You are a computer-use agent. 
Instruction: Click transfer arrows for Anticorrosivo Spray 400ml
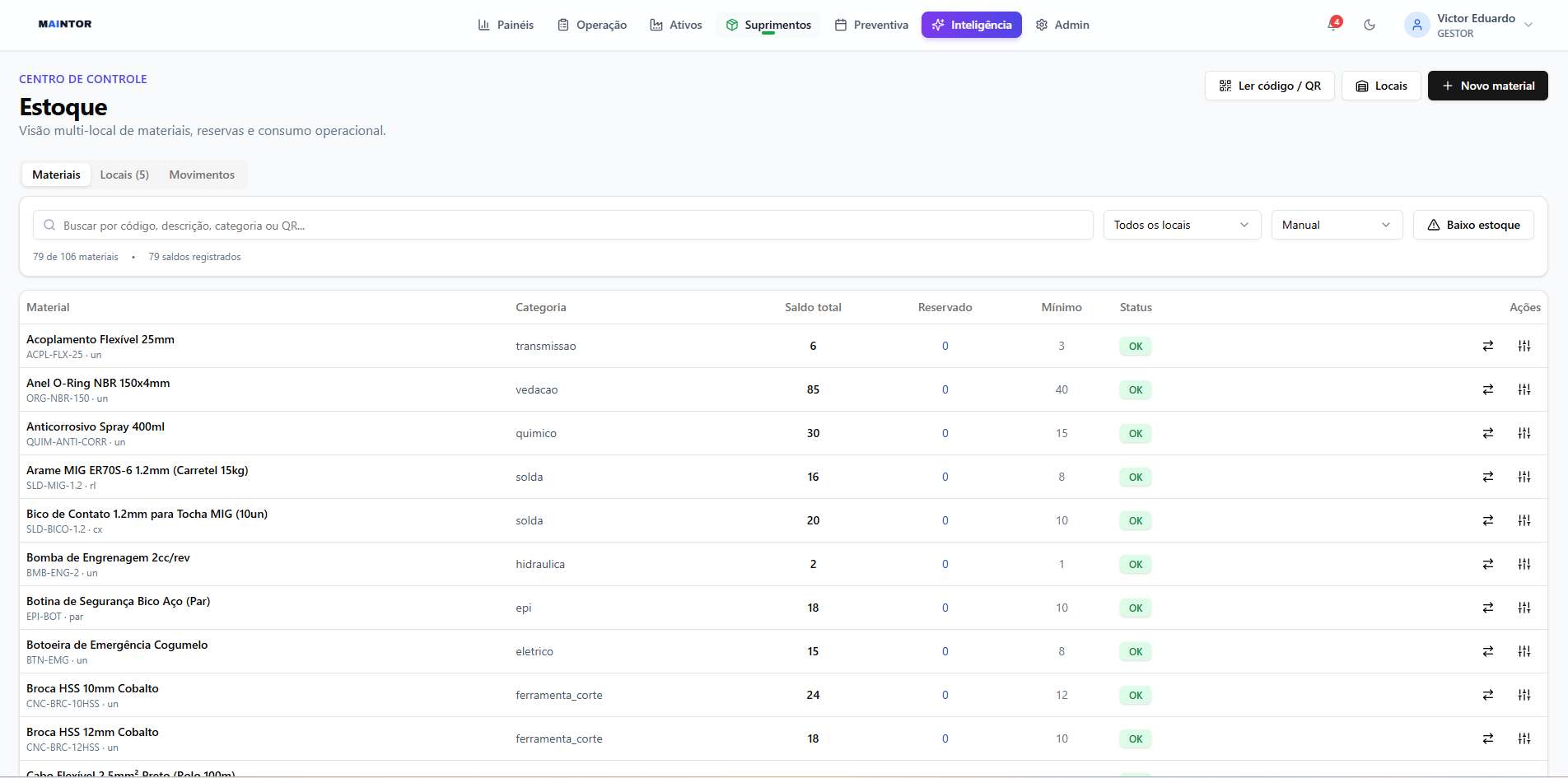click(x=1488, y=433)
